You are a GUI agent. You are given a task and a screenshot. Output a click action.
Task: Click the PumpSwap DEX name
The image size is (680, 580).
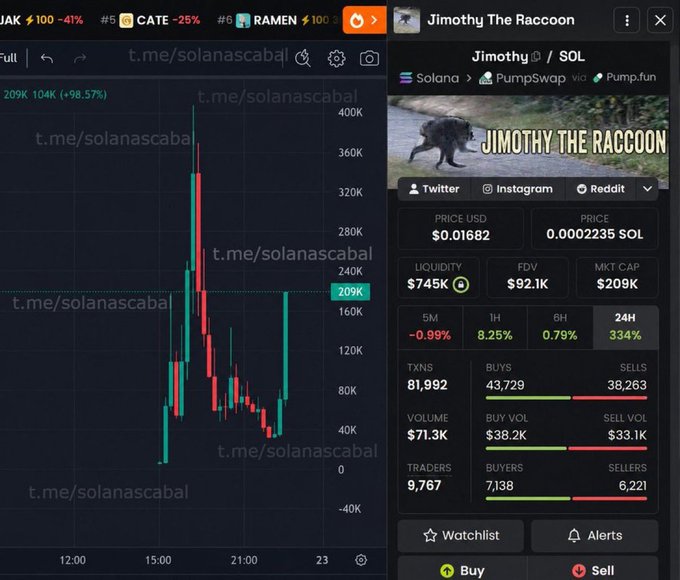531,78
